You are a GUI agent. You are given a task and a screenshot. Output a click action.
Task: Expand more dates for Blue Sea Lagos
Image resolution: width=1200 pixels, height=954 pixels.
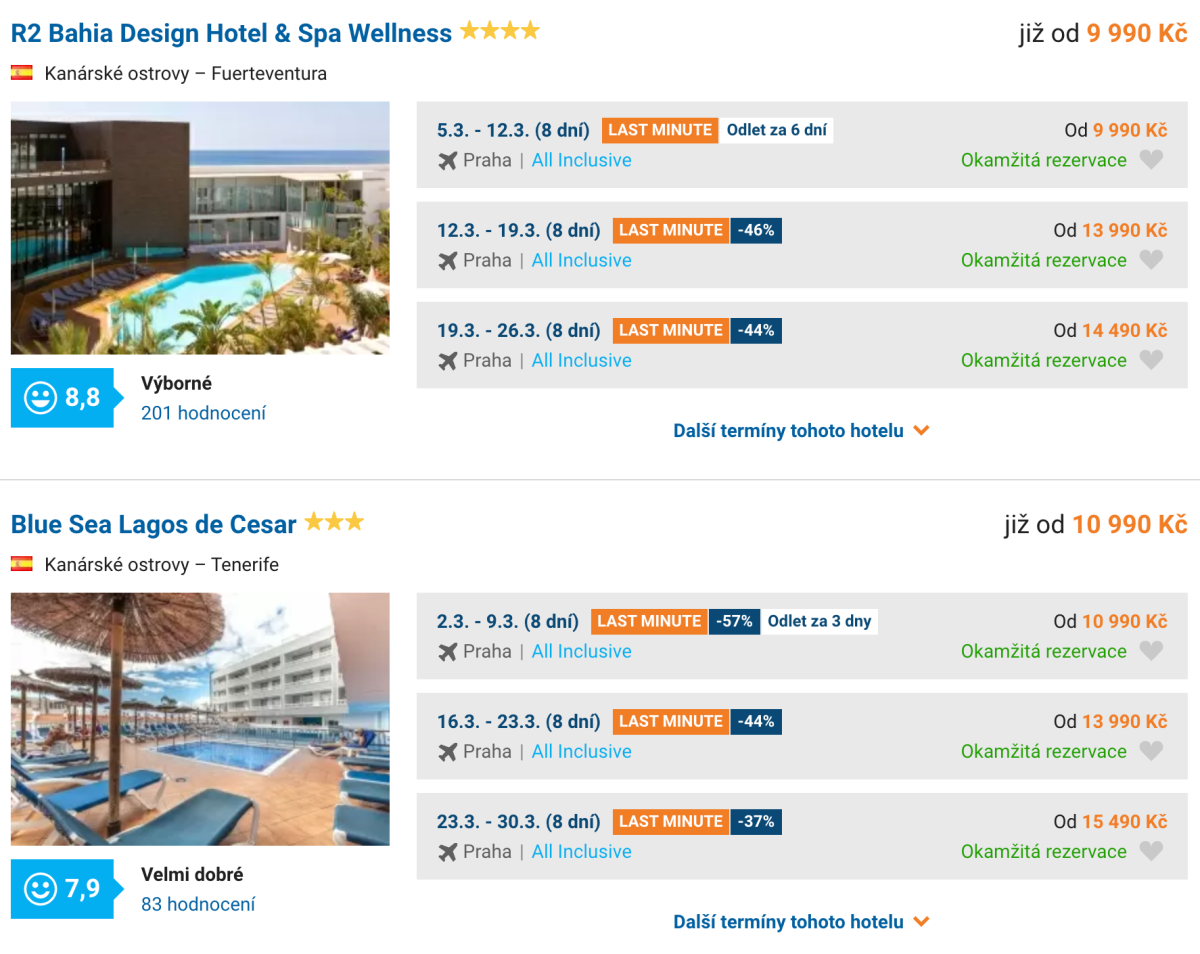click(801, 922)
